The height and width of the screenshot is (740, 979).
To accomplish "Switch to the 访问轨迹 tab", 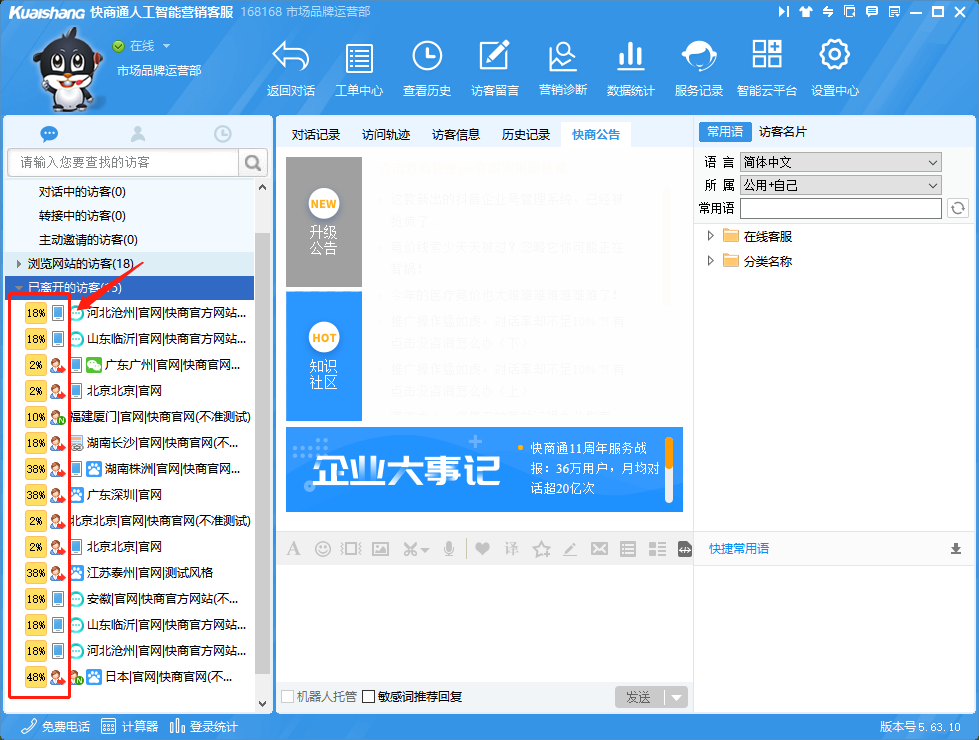I will click(x=386, y=135).
